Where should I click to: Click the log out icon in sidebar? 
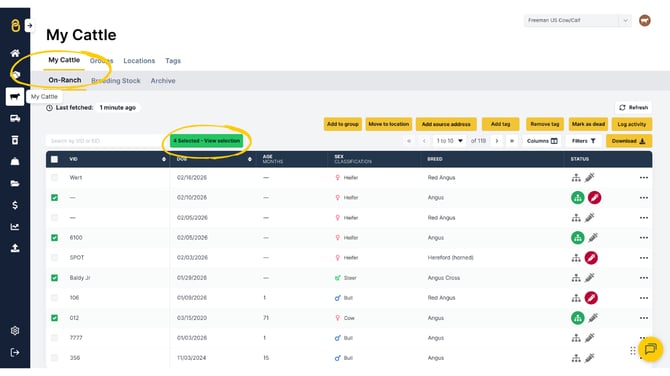click(15, 352)
